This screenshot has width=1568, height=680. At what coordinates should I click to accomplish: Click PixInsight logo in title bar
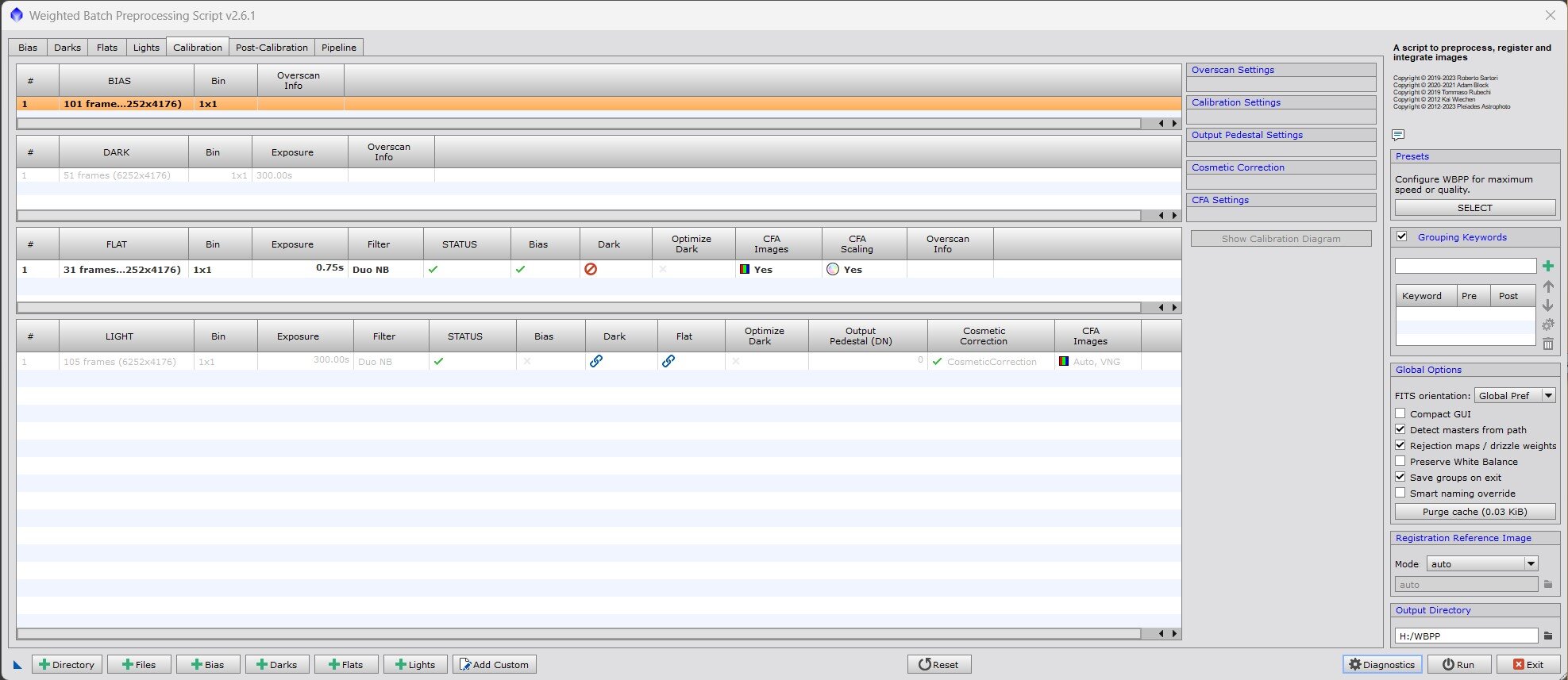click(x=16, y=15)
